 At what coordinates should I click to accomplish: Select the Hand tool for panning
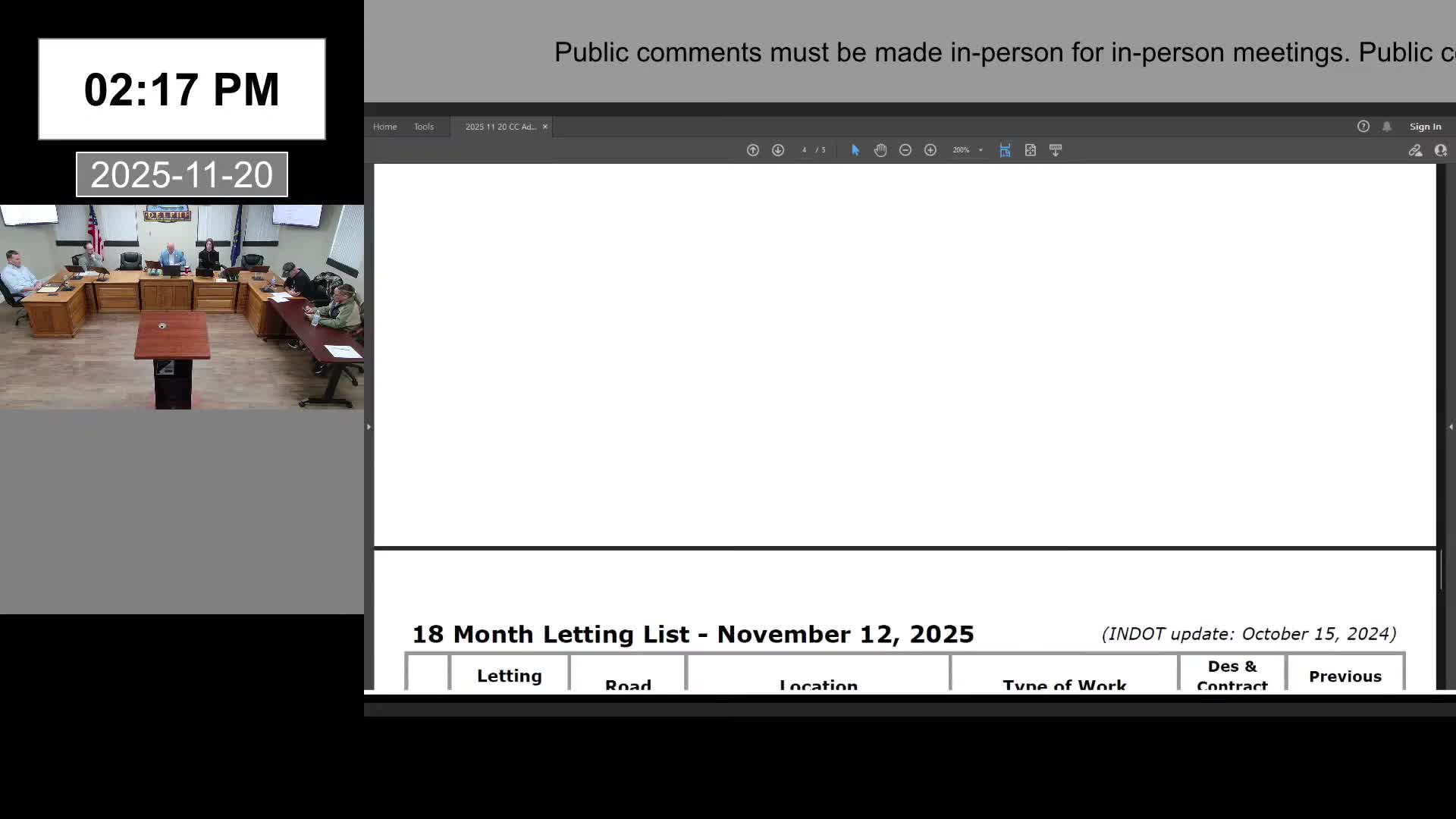880,150
